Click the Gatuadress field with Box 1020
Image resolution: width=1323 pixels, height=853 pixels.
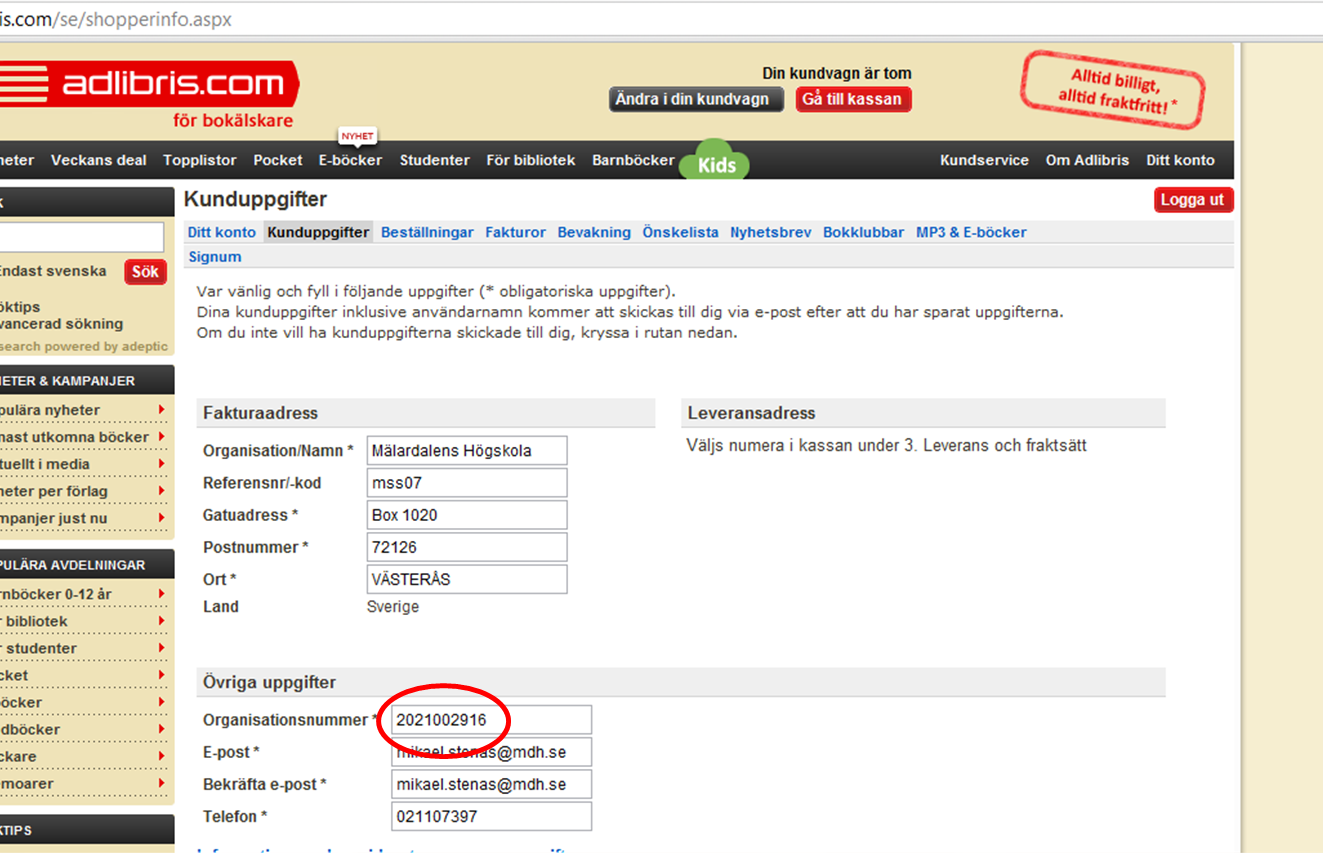click(x=467, y=515)
